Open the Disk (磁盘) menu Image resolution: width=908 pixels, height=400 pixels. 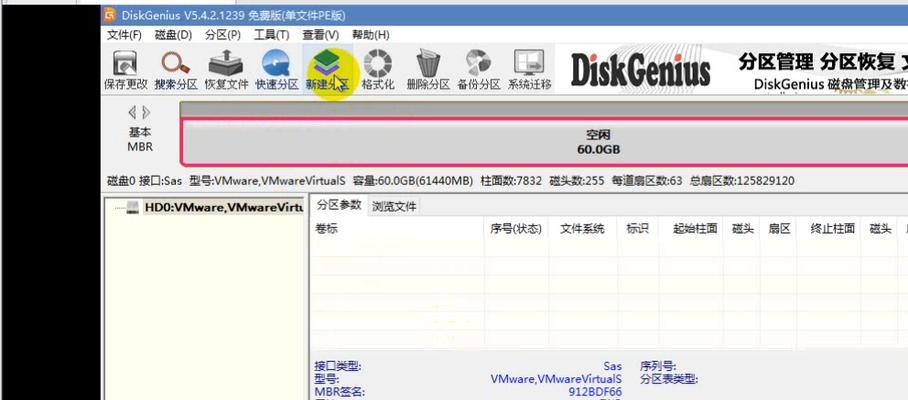click(x=173, y=35)
